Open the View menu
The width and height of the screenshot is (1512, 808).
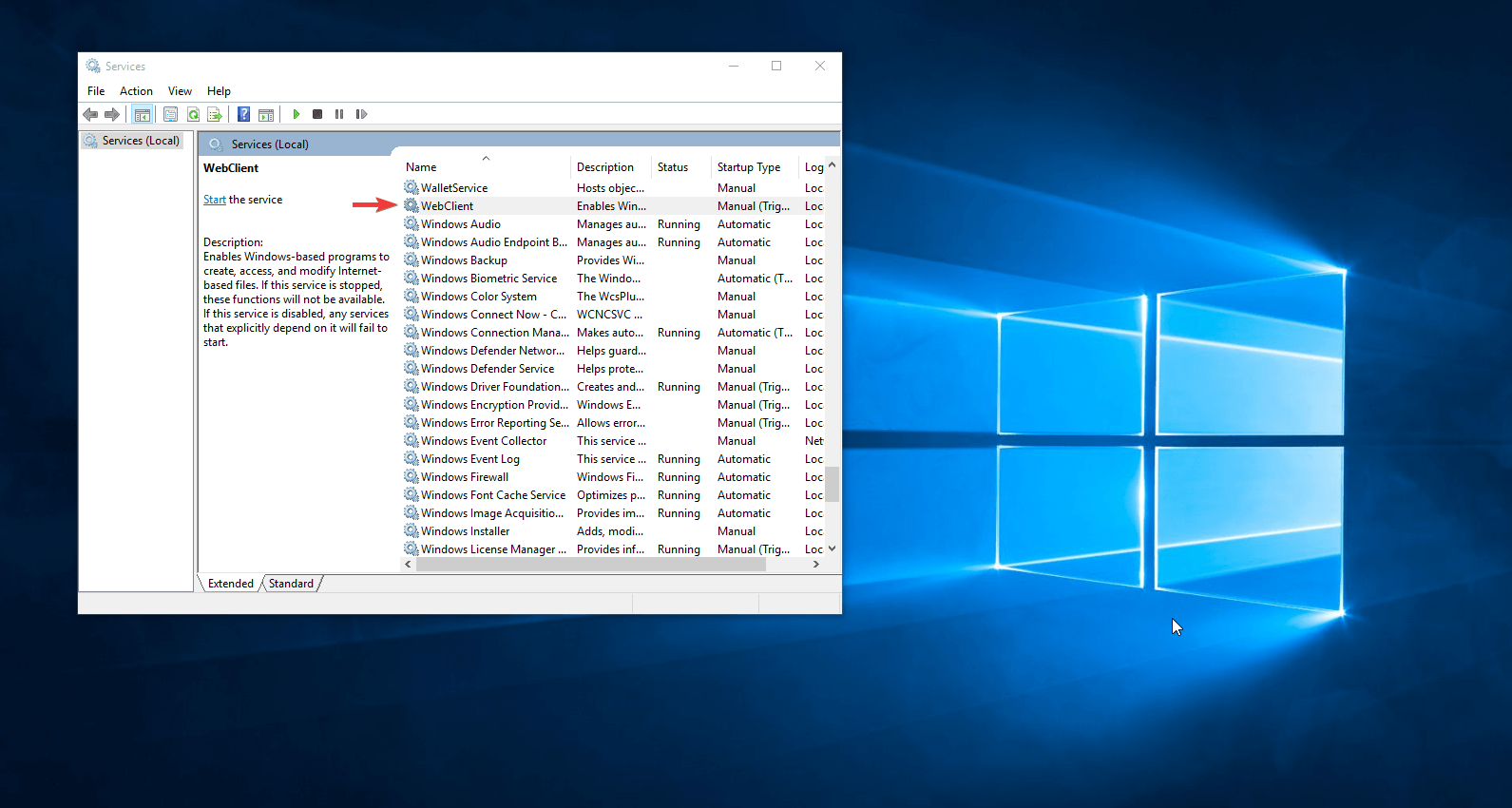pos(180,91)
